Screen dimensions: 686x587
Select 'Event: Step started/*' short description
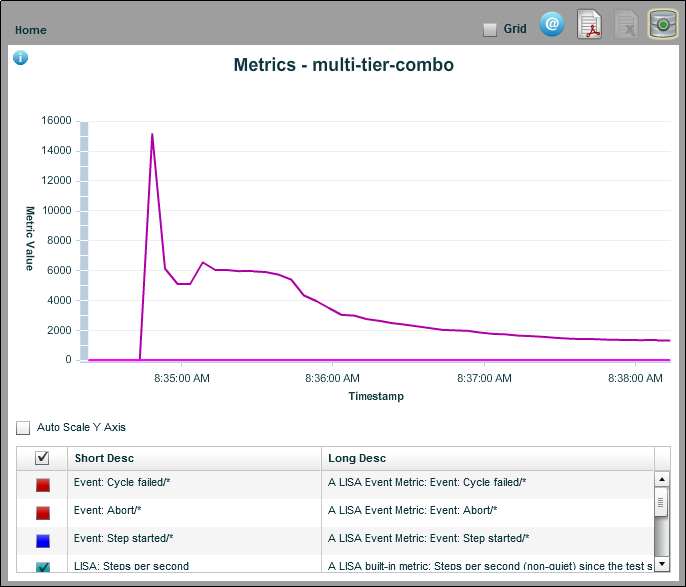coord(123,538)
